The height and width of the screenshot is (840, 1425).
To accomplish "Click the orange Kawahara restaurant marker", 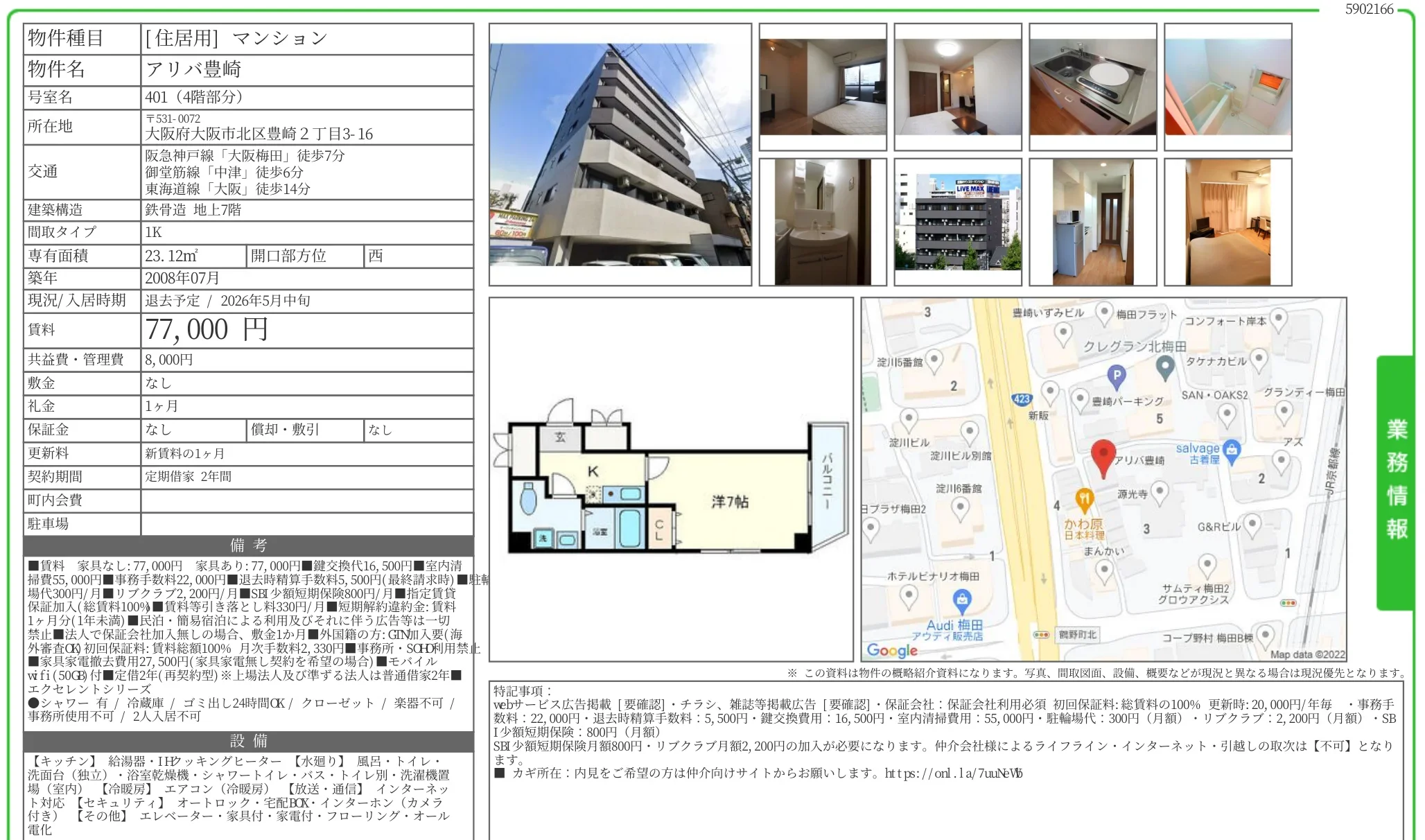I will tap(1084, 499).
